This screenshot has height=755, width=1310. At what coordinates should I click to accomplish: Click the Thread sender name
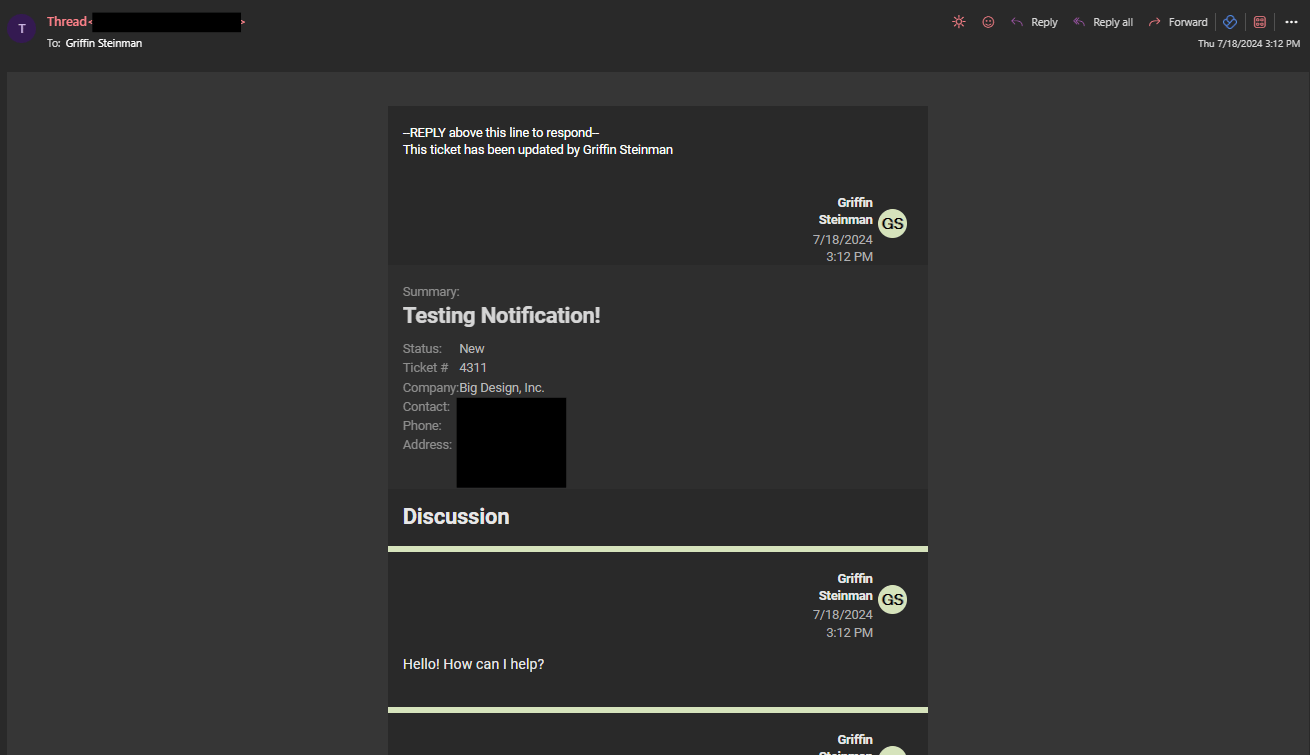point(67,22)
